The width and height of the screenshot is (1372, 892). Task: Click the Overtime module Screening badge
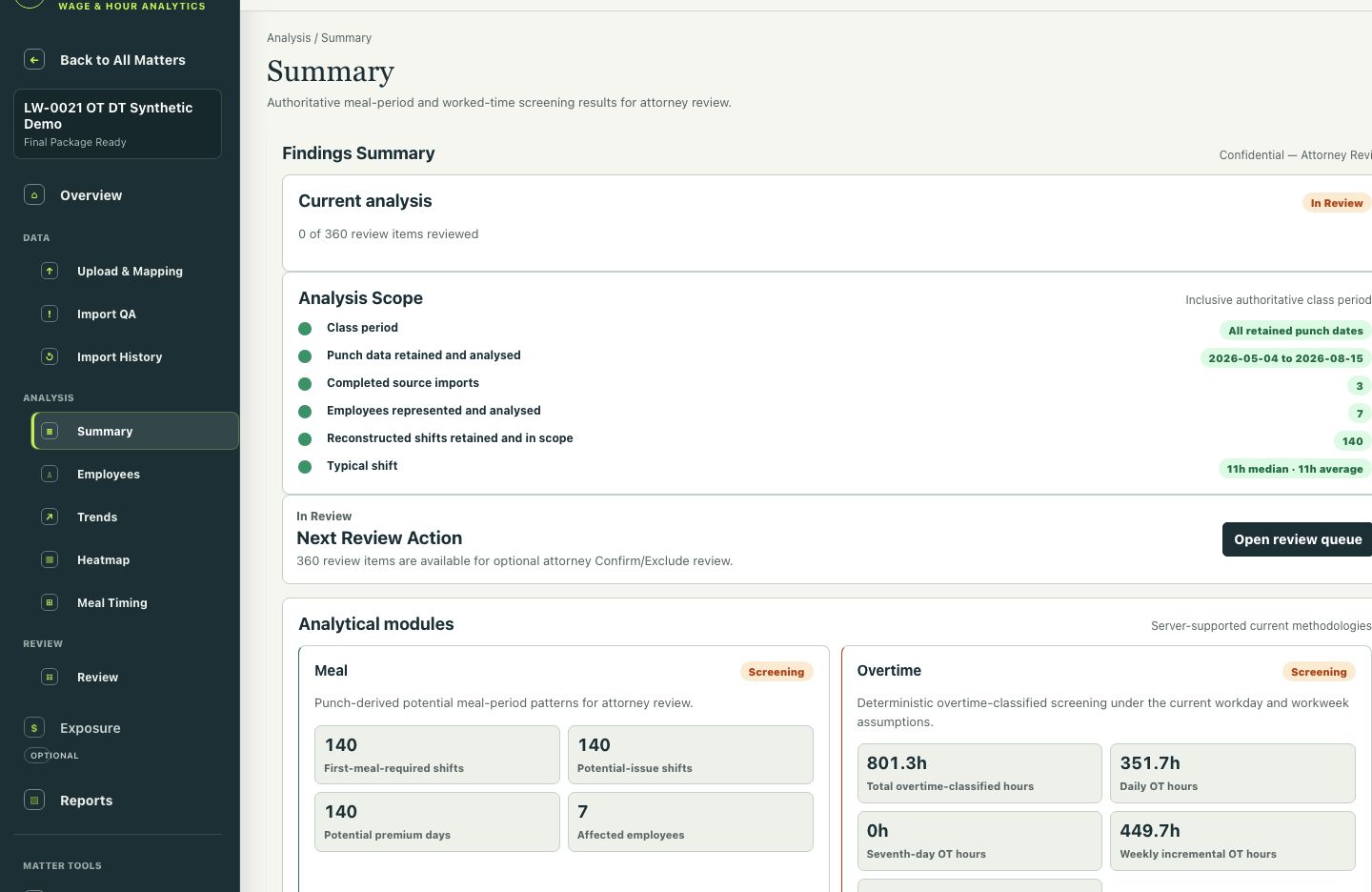[1319, 672]
